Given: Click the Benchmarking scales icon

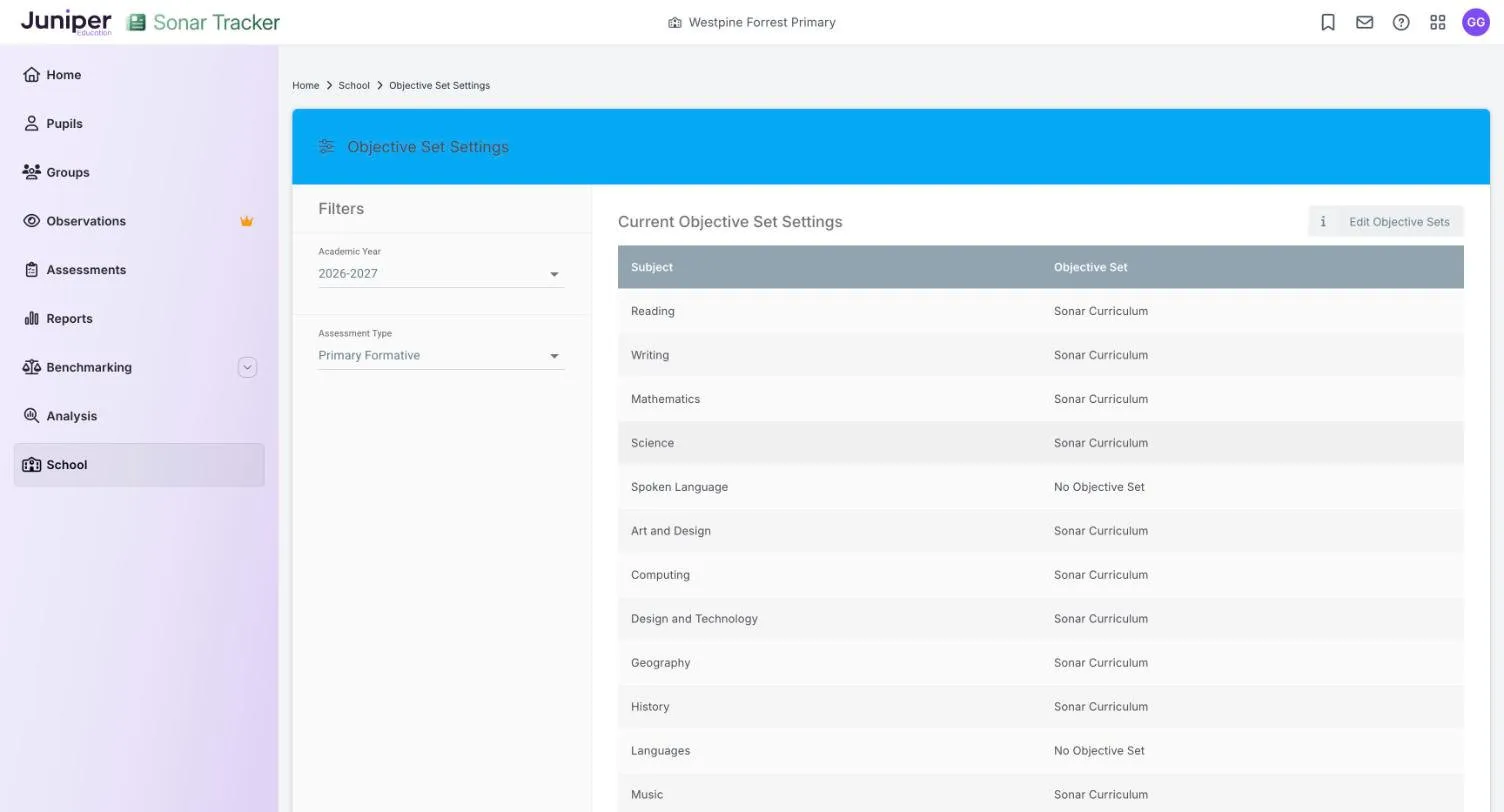Looking at the screenshot, I should click(31, 367).
